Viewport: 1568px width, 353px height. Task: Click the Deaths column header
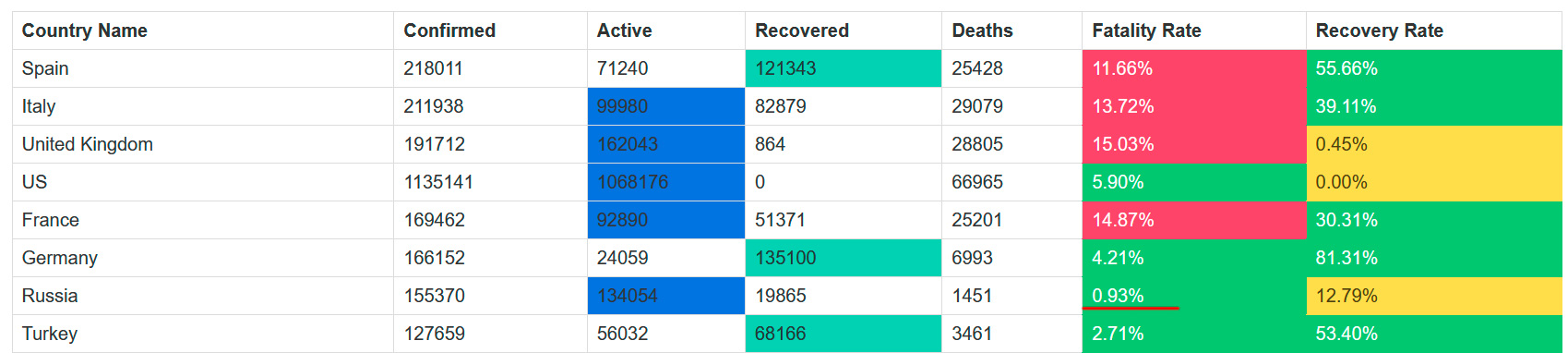pyautogui.click(x=1011, y=30)
